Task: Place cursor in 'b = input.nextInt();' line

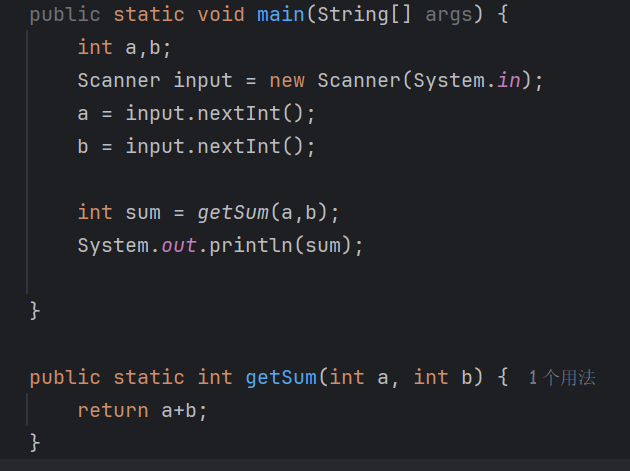Action: (x=196, y=146)
